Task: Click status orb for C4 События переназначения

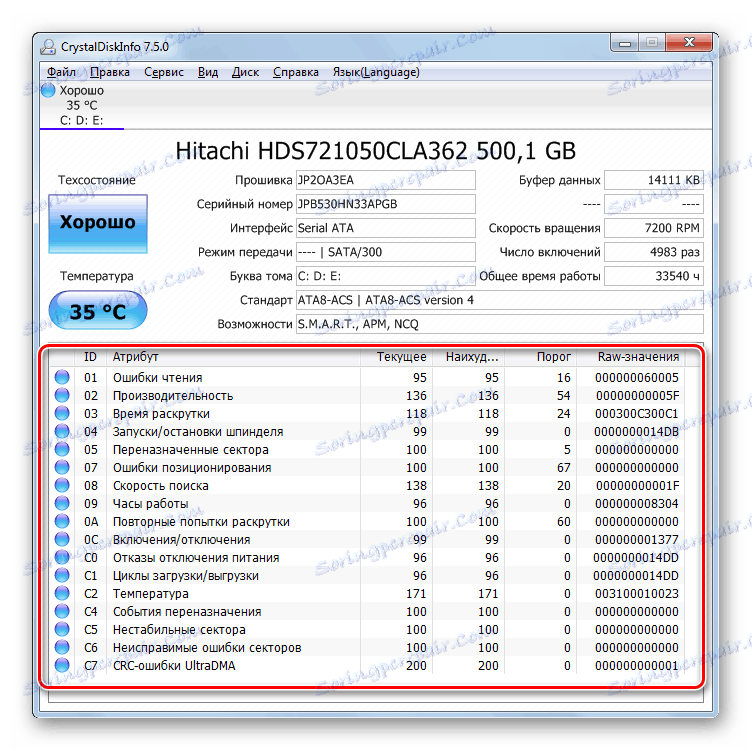Action: (62, 611)
